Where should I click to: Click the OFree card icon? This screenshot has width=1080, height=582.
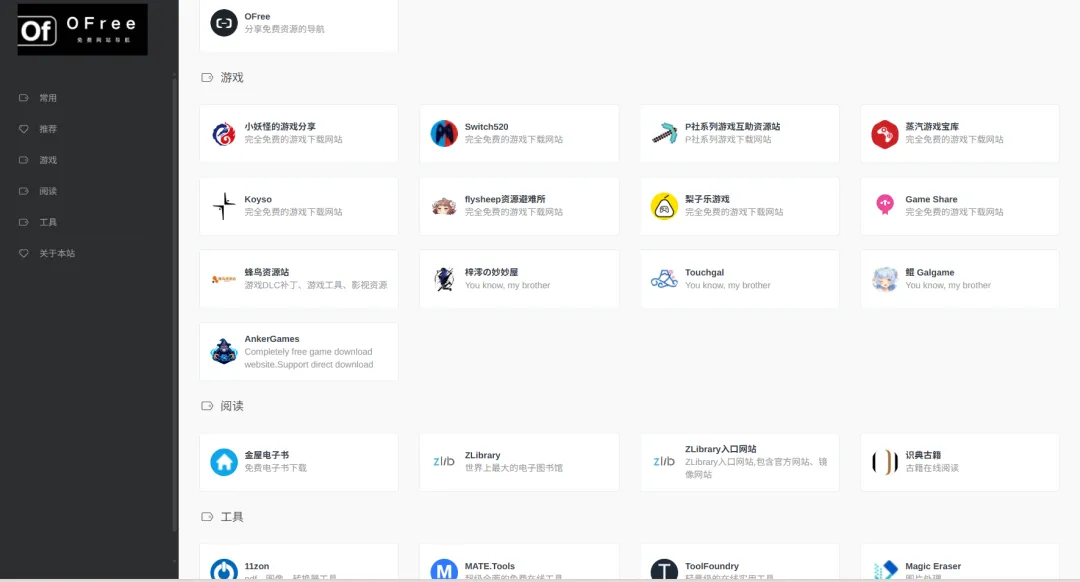tap(224, 23)
